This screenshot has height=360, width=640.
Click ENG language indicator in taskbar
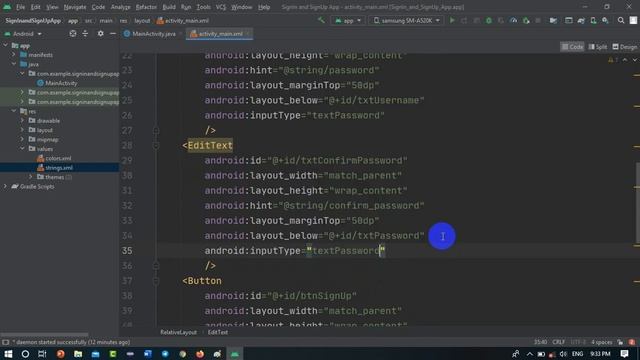tap(577, 354)
